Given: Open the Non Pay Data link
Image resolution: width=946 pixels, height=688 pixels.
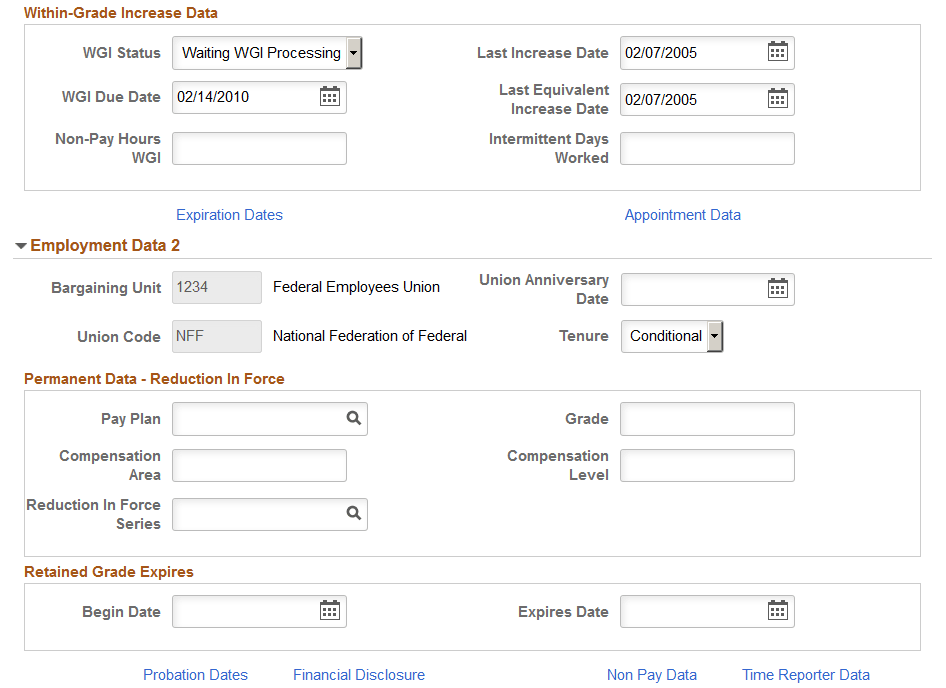Looking at the screenshot, I should [x=651, y=675].
